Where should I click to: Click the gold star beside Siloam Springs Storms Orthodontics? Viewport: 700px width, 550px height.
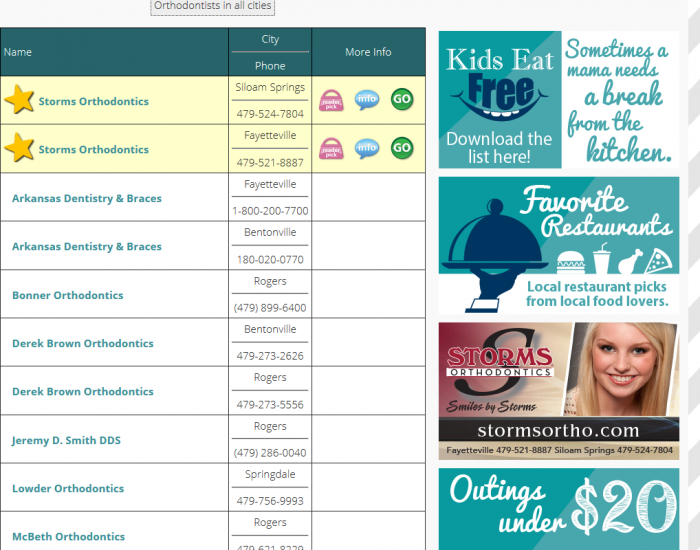(x=19, y=99)
